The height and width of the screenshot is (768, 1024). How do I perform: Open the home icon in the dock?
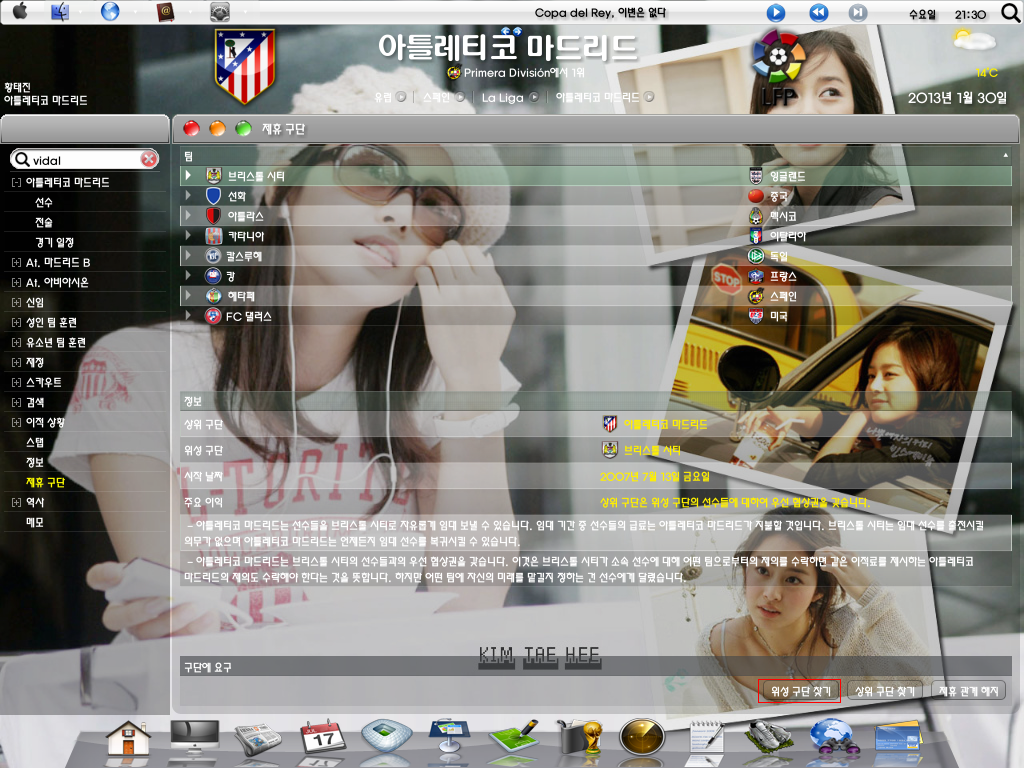point(128,740)
